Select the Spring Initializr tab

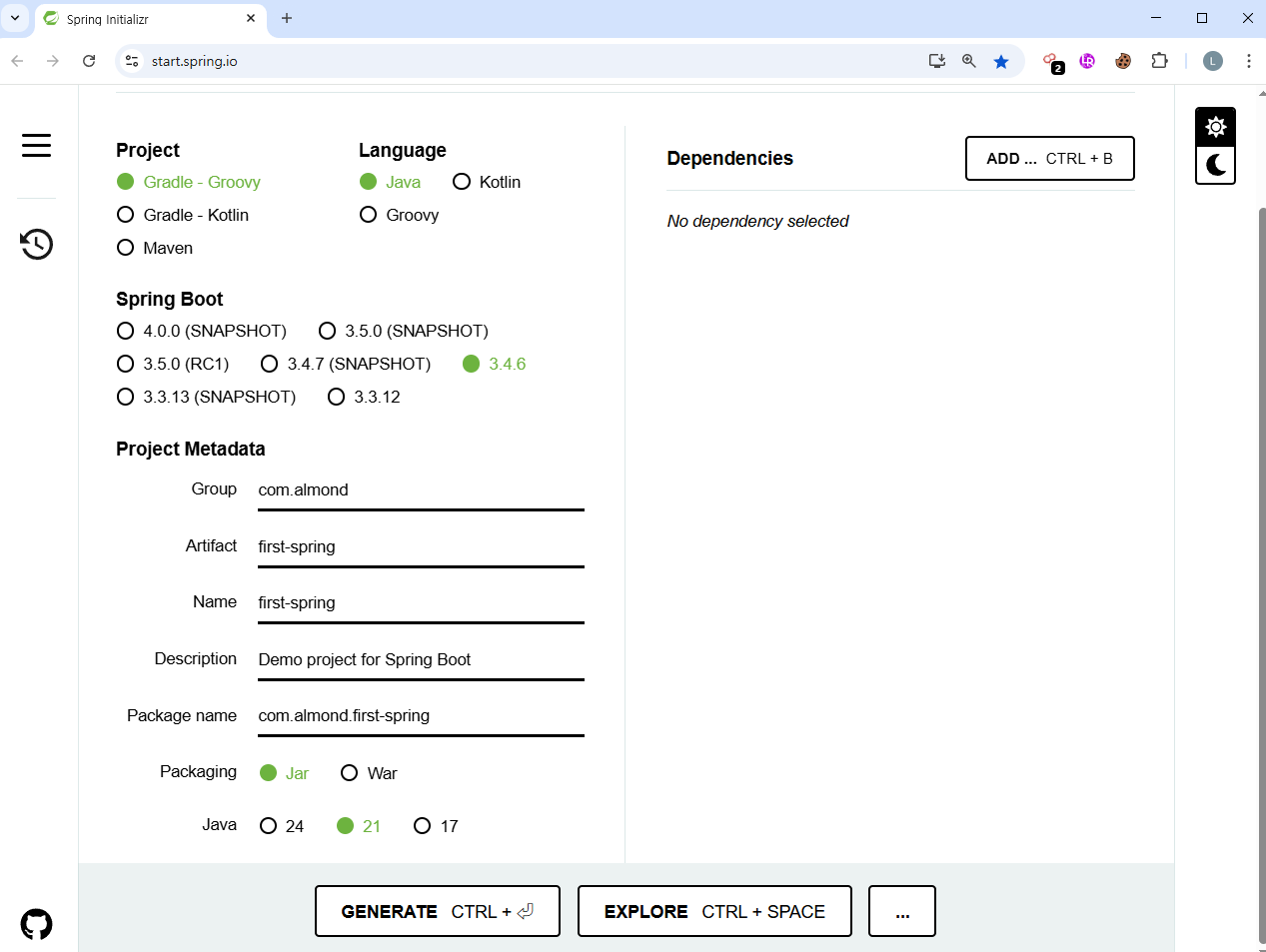(150, 19)
